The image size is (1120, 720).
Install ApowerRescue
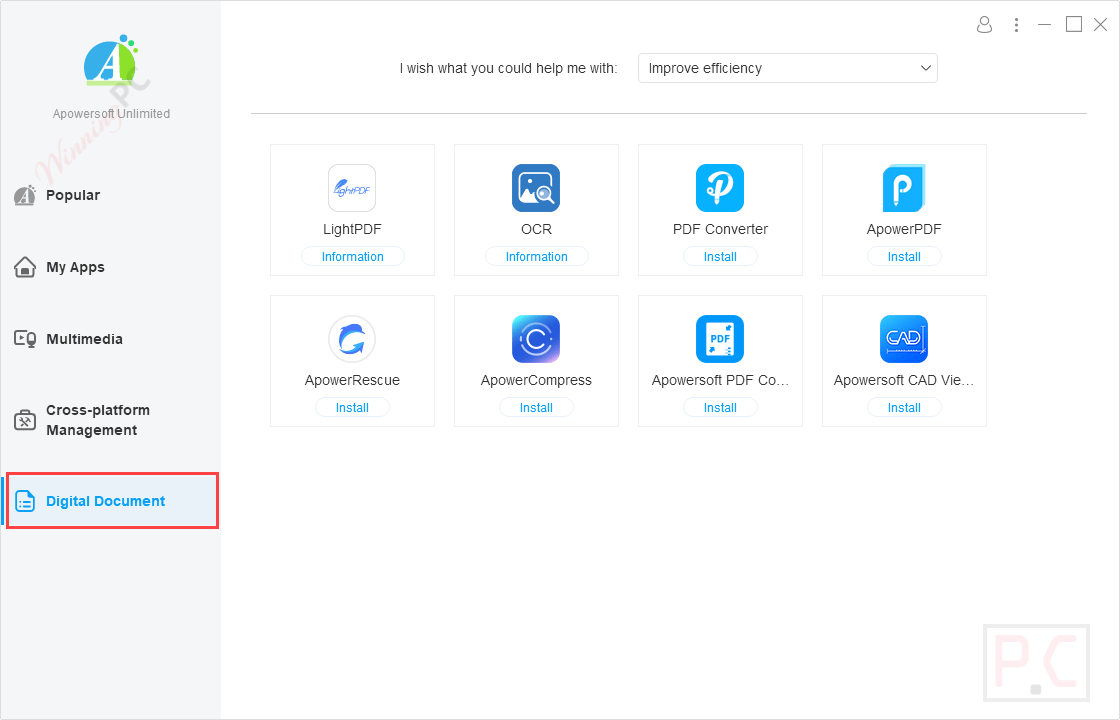click(x=352, y=408)
